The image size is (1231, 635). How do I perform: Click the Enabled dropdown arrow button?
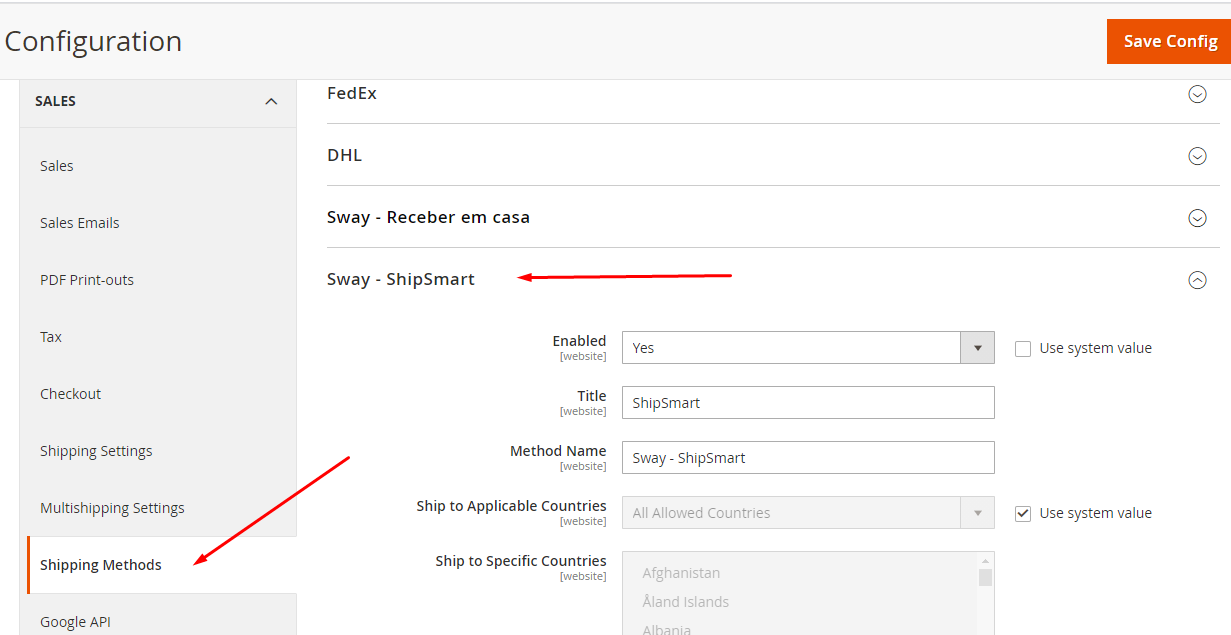pyautogui.click(x=977, y=348)
